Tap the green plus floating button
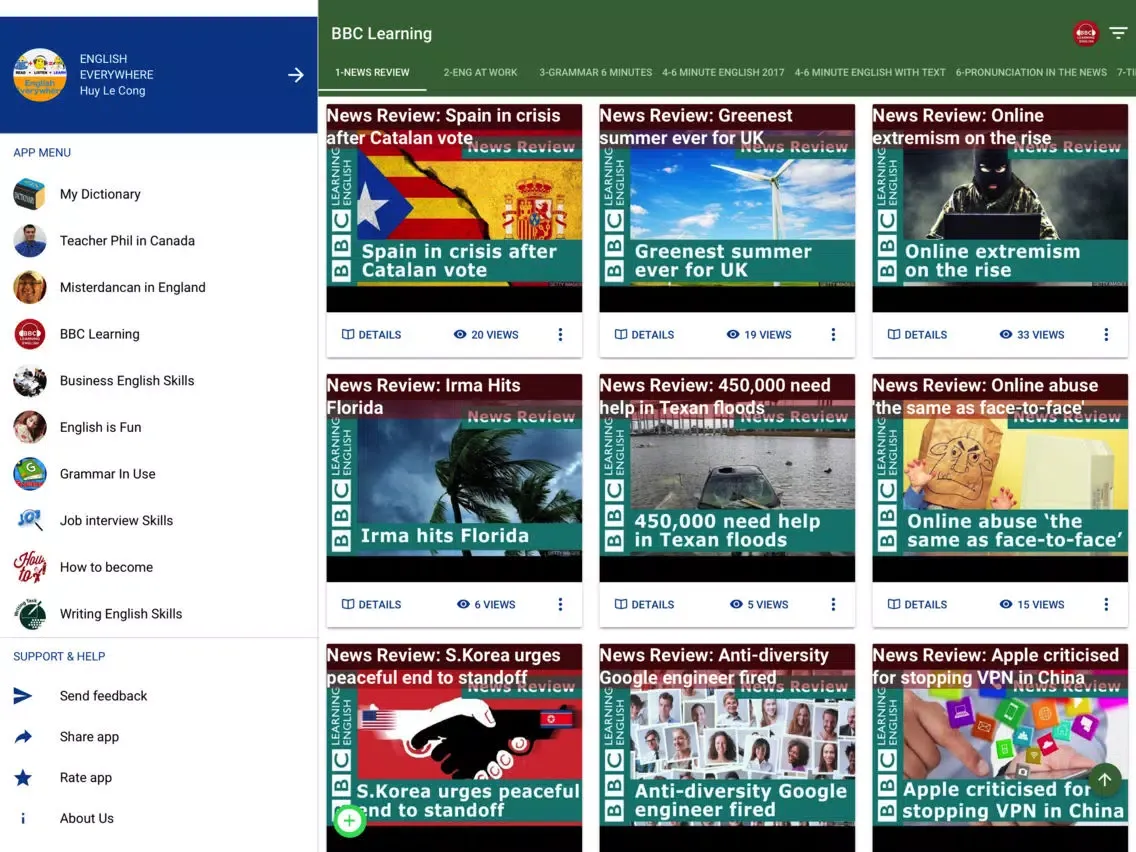The height and width of the screenshot is (852, 1136). [x=349, y=820]
